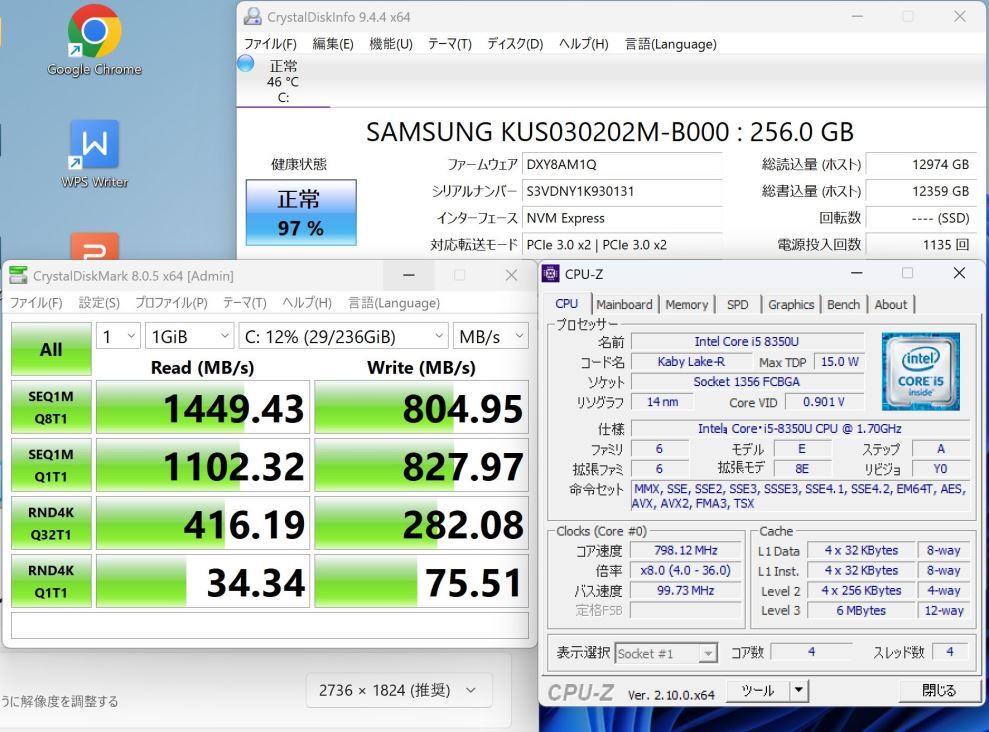This screenshot has height=732, width=989.
Task: Run the SEQ1M Q1T1 test
Action: [x=51, y=465]
